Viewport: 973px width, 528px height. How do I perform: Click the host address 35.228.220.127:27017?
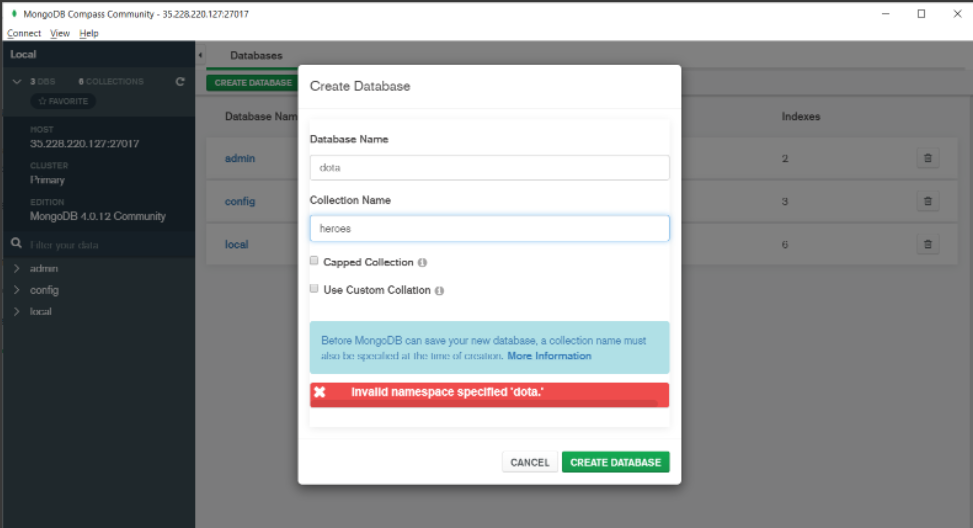click(84, 143)
